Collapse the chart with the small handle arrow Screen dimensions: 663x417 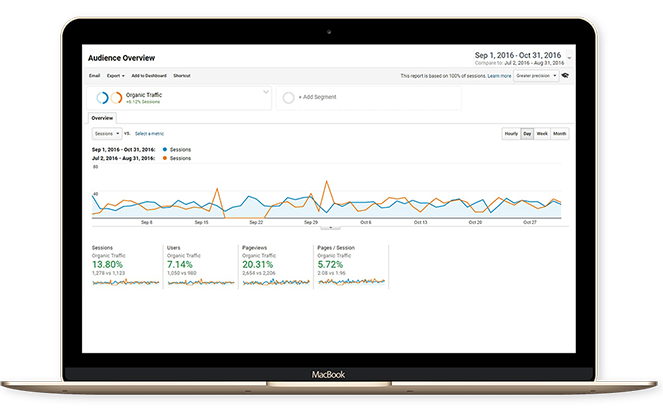click(330, 228)
